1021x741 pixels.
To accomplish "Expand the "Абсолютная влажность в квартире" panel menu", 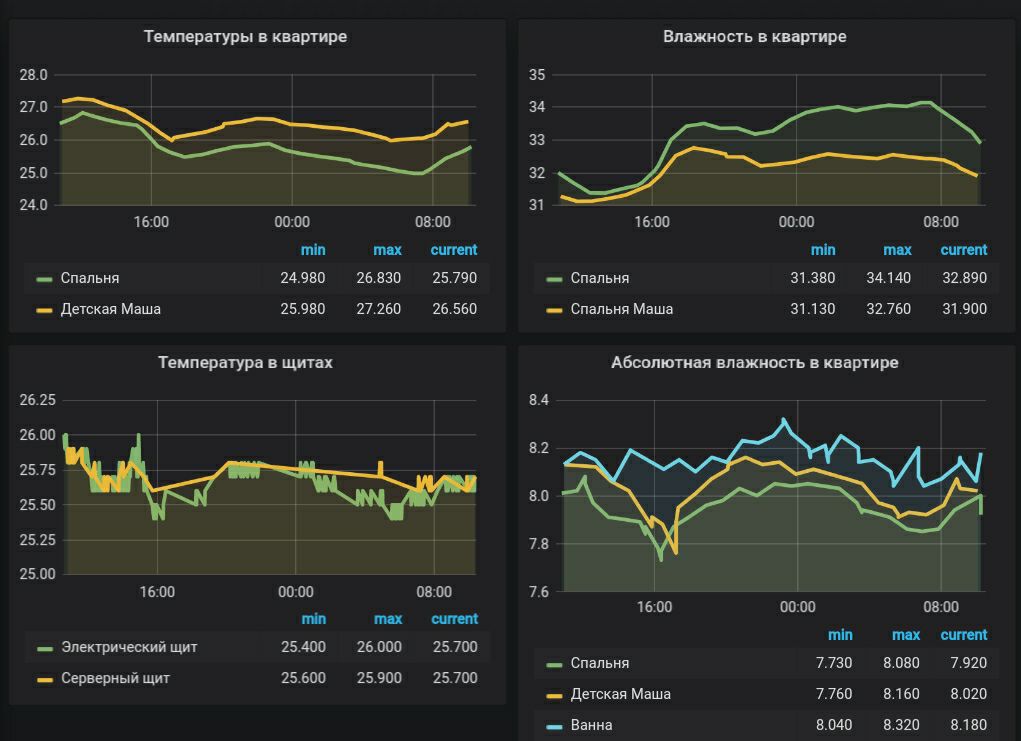I will pos(754,363).
